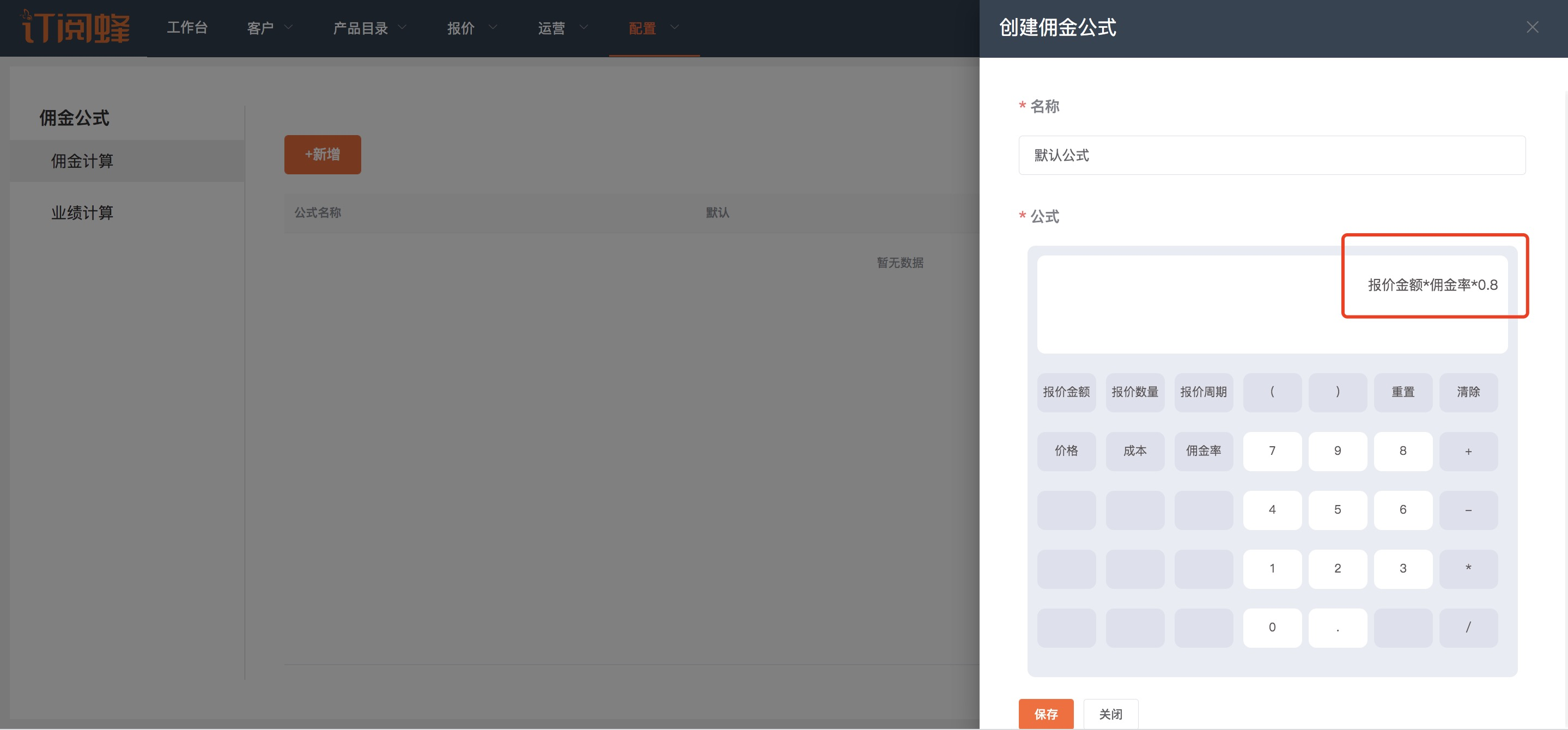Image resolution: width=1568 pixels, height=730 pixels.
Task: Click the 订阅蜂 logo
Action: [x=76, y=27]
